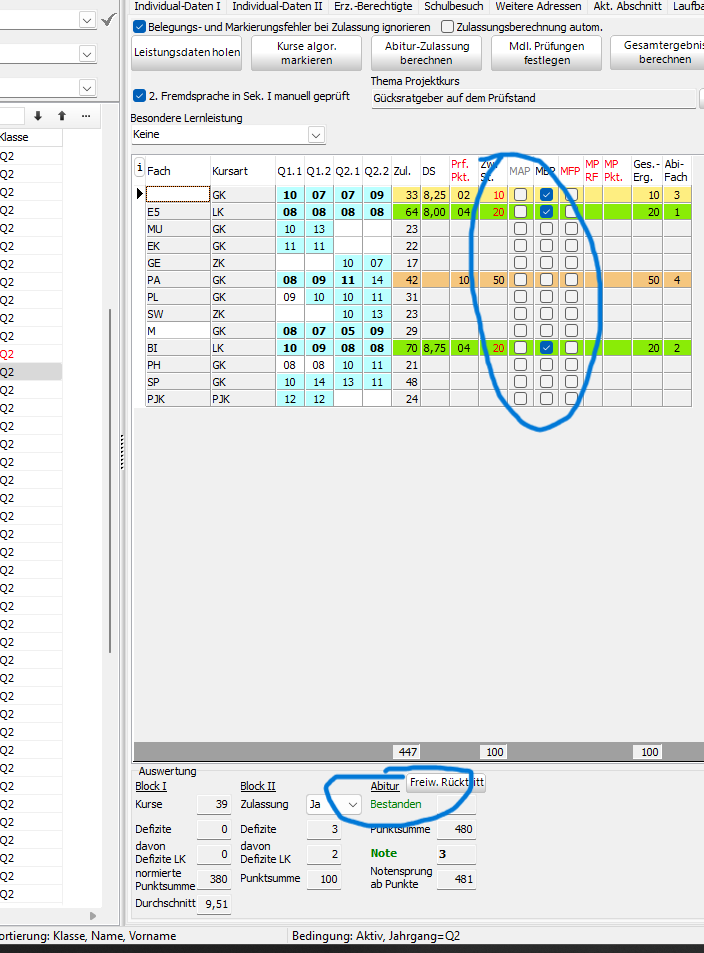704x953 pixels.
Task: Click the Freiw. Rücktritt button
Action: 446,782
